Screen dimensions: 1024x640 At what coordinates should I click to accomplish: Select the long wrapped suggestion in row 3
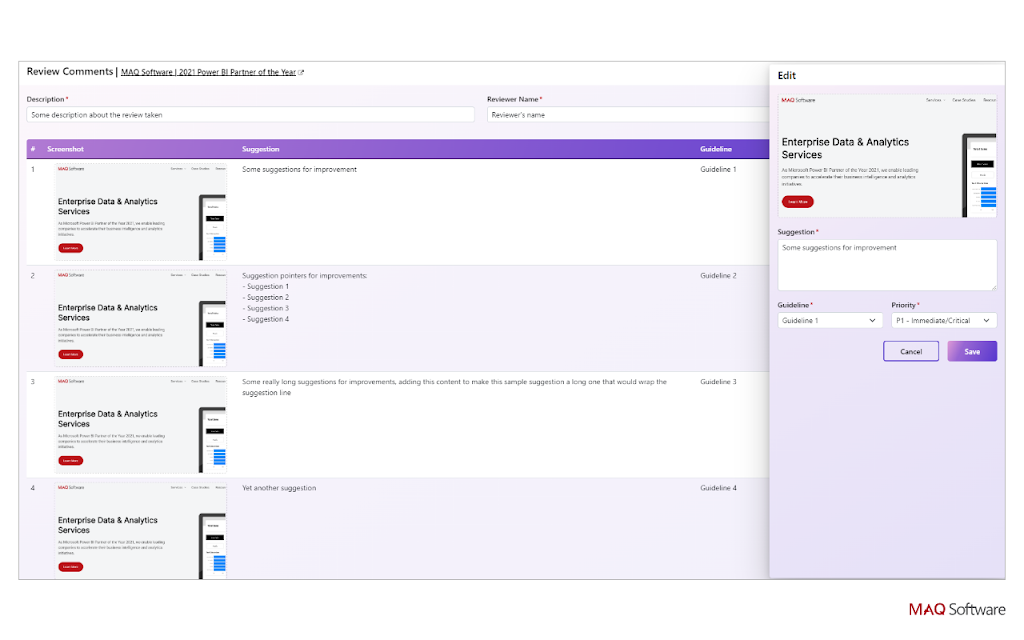tap(455, 387)
